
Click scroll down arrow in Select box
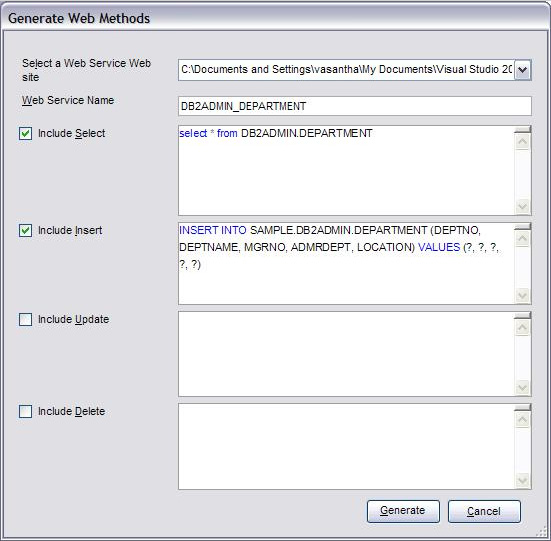pos(523,206)
